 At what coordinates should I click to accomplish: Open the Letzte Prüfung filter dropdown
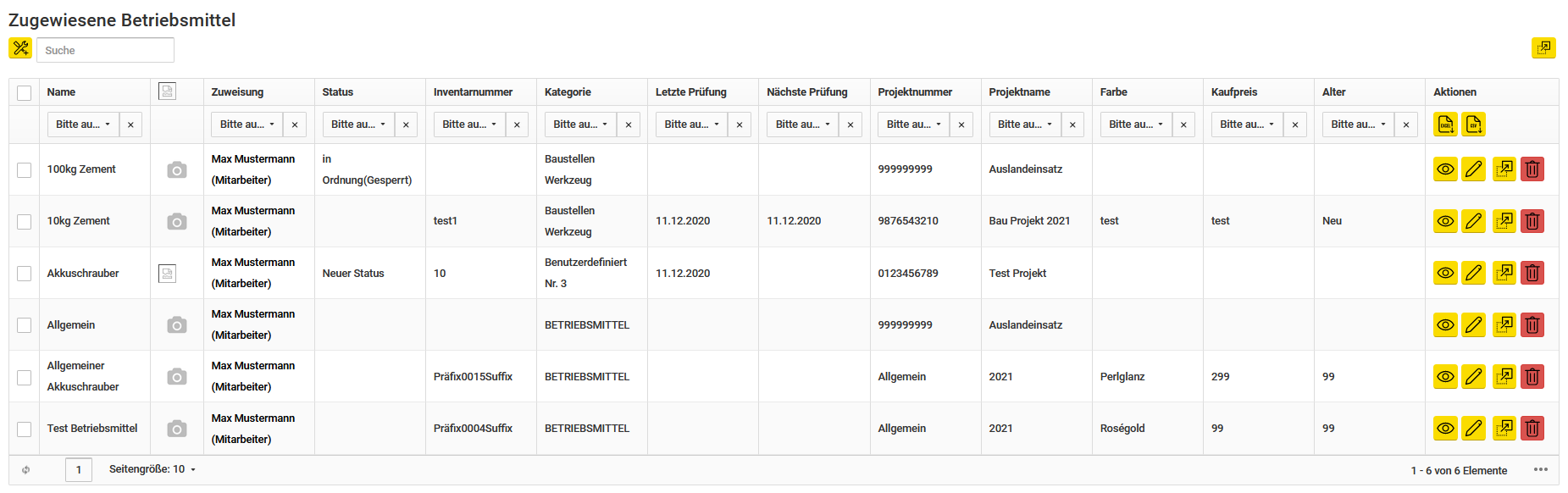pyautogui.click(x=691, y=125)
